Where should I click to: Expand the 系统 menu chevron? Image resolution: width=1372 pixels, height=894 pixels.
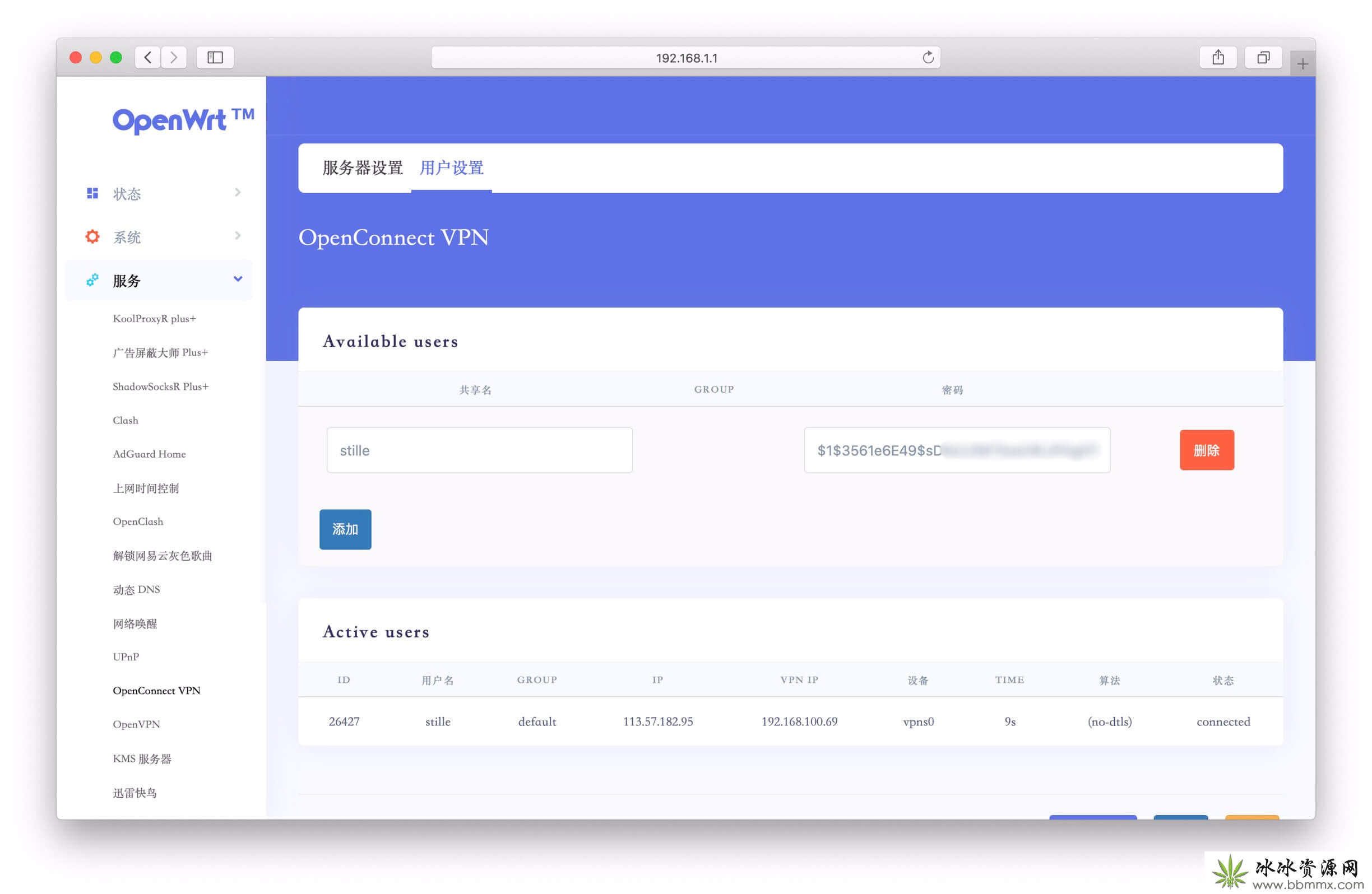238,236
